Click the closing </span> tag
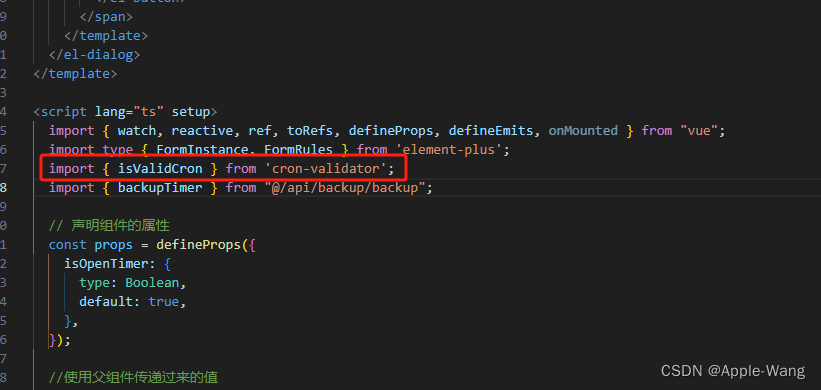This screenshot has width=821, height=390. (x=106, y=16)
